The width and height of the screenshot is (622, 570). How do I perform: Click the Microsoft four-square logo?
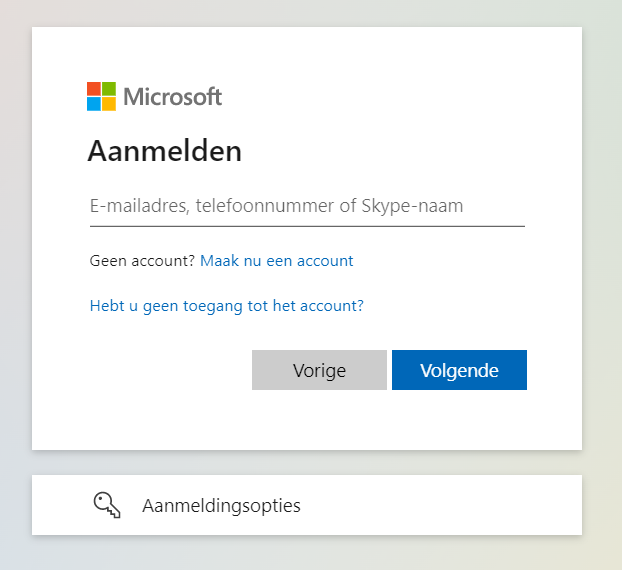pos(101,96)
